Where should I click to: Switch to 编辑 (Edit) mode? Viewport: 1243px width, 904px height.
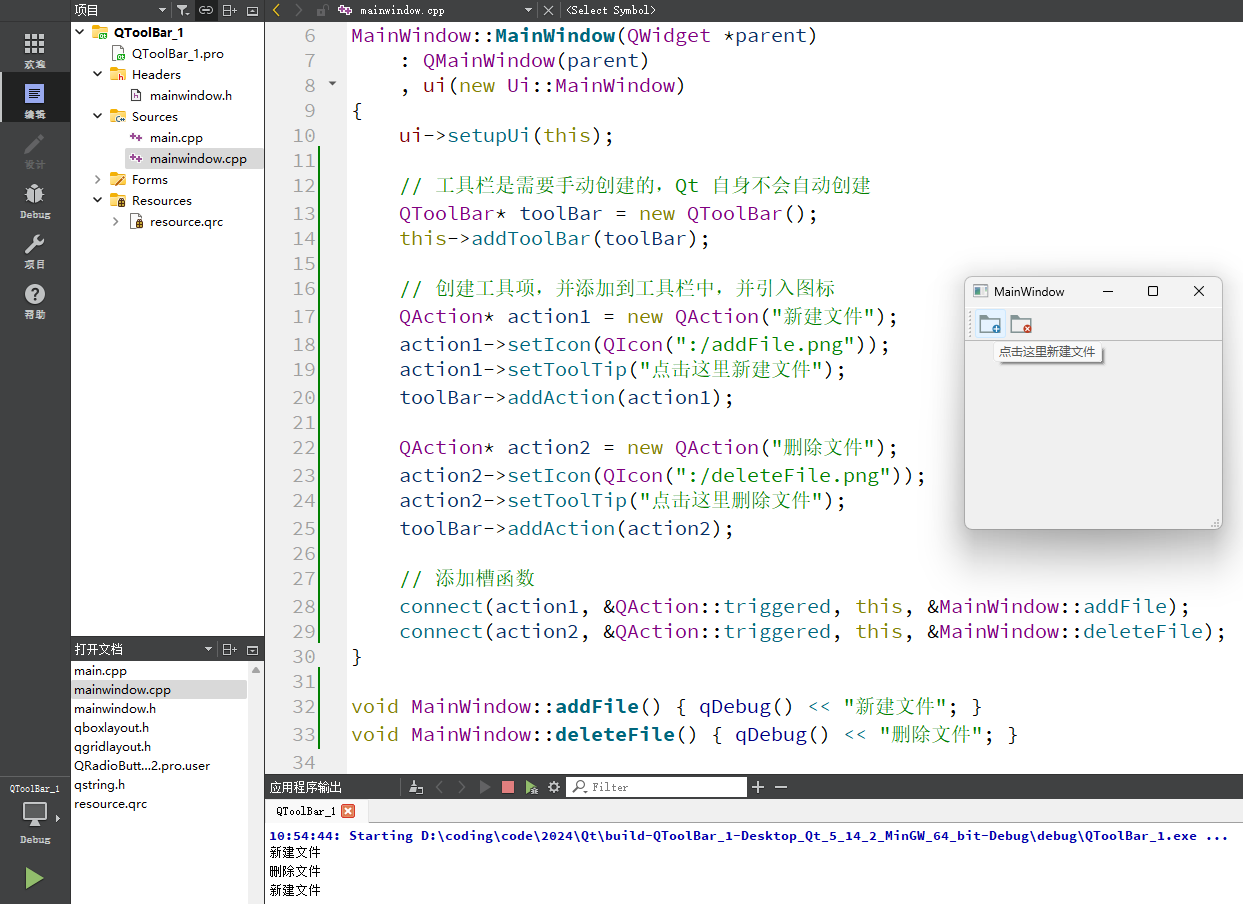tap(35, 100)
